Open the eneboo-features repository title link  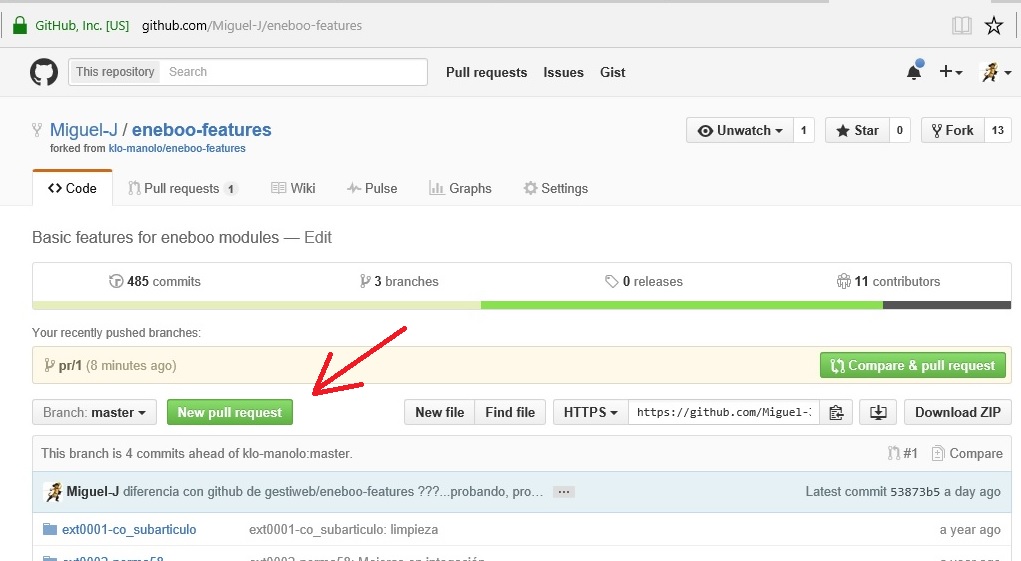pyautogui.click(x=202, y=130)
